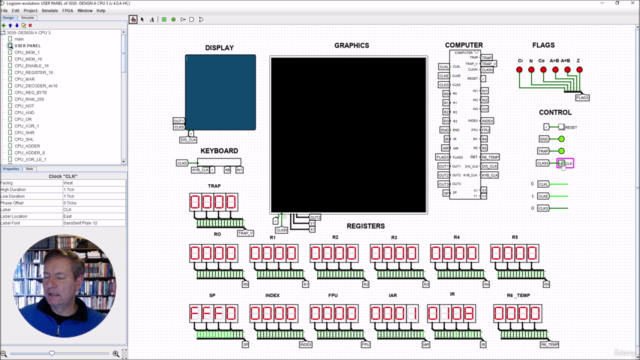Click the N flag red LED
Image resolution: width=640 pixels, height=360 pixels.
[531, 70]
